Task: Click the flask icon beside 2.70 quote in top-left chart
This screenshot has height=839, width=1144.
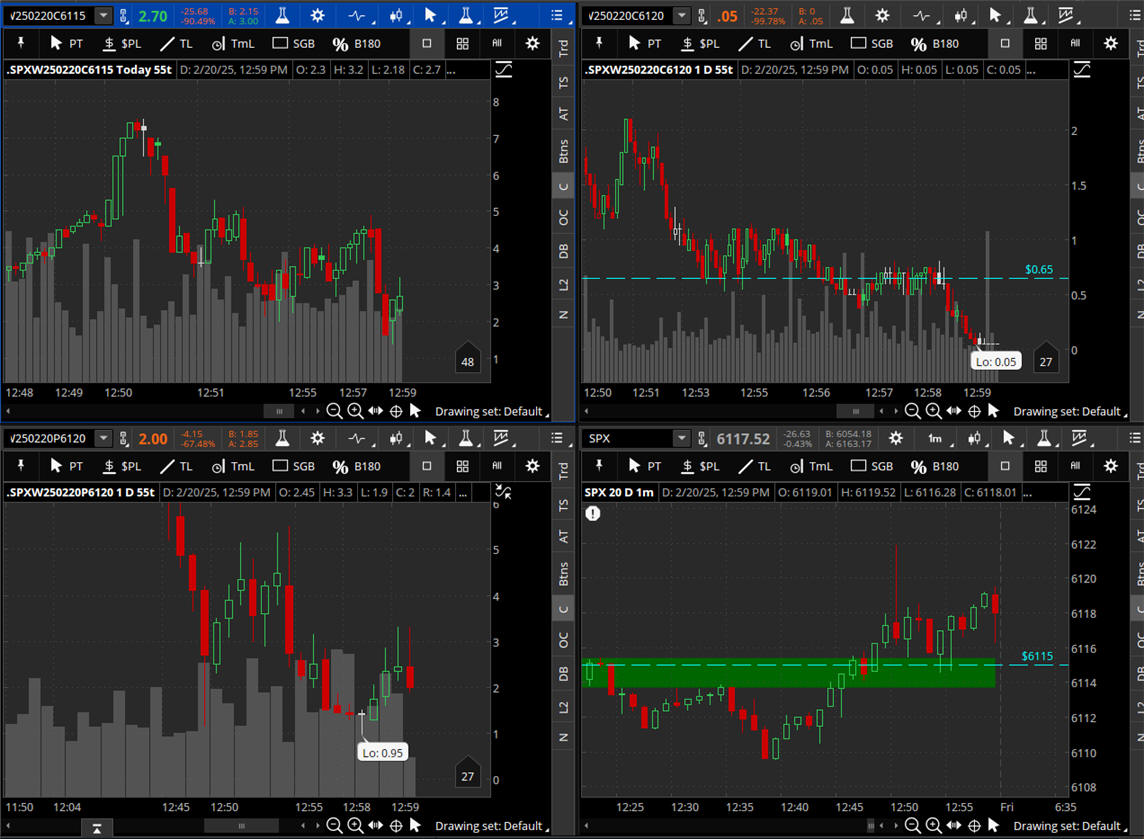Action: click(284, 16)
